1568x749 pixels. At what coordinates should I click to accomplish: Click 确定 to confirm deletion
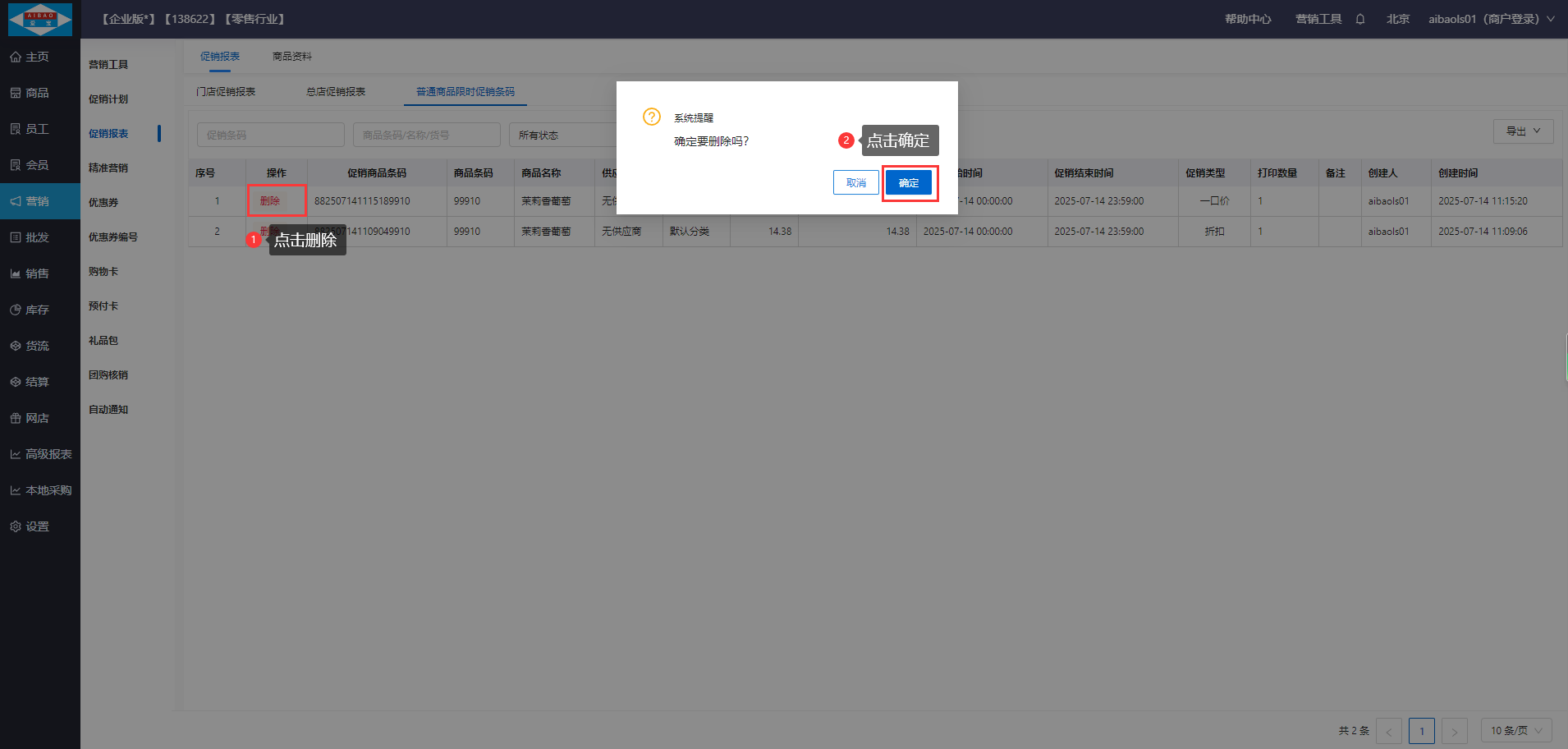pyautogui.click(x=909, y=183)
